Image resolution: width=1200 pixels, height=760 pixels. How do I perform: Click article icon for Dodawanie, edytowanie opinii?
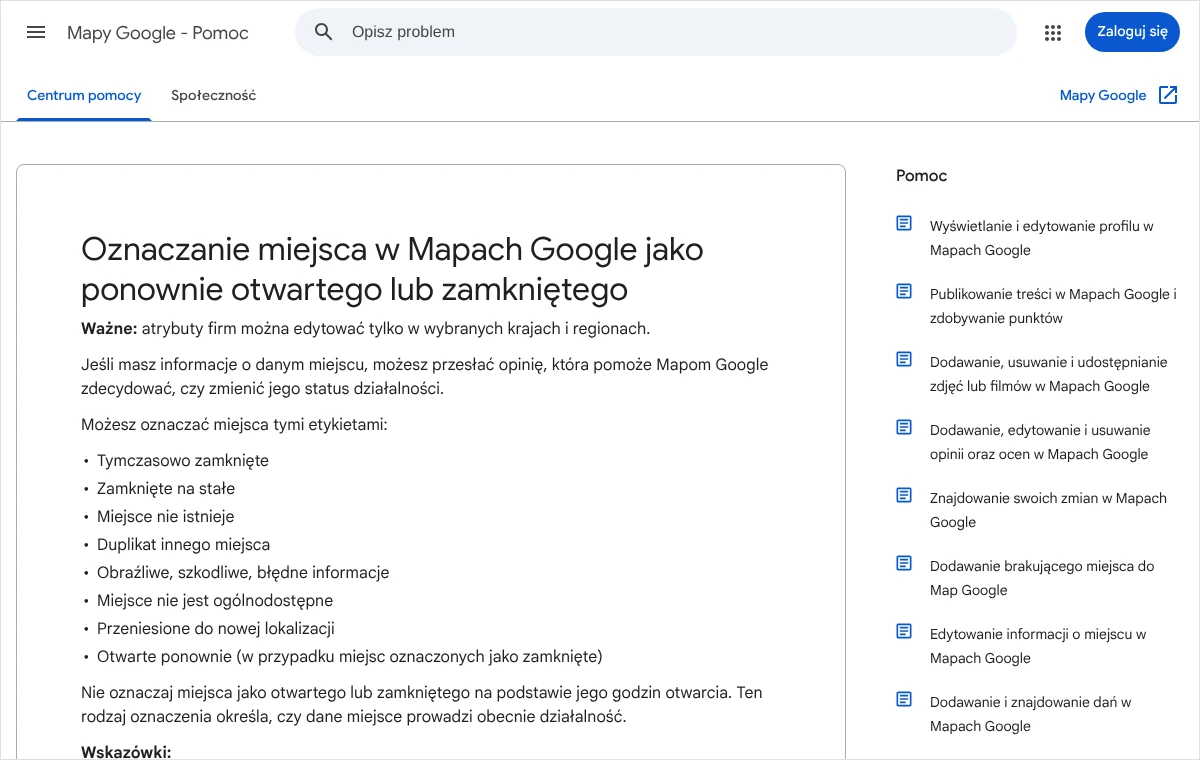coord(904,427)
